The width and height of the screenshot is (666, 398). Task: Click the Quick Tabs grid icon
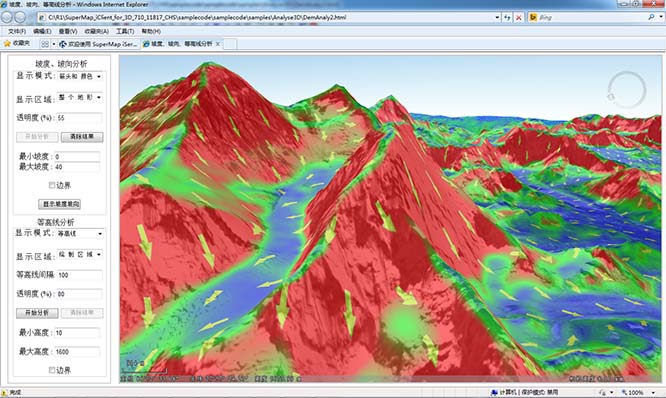pyautogui.click(x=45, y=44)
